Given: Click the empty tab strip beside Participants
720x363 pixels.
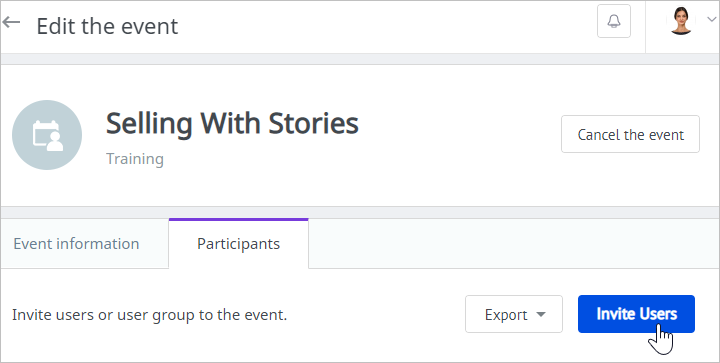Looking at the screenshot, I should click(513, 244).
